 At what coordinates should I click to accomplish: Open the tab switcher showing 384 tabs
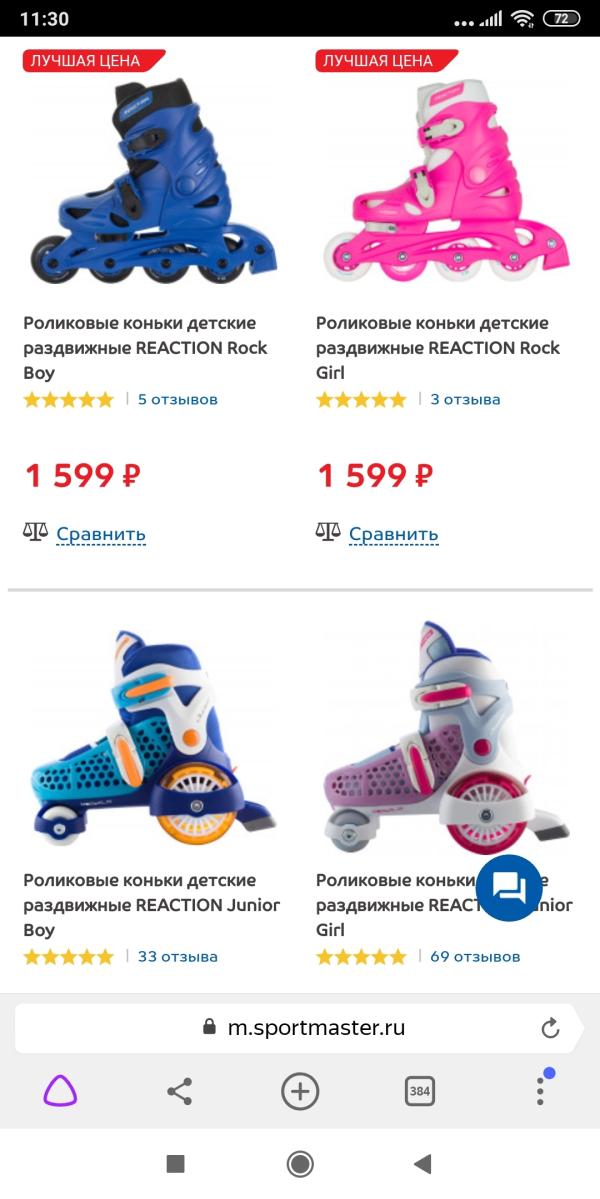pyautogui.click(x=420, y=1091)
